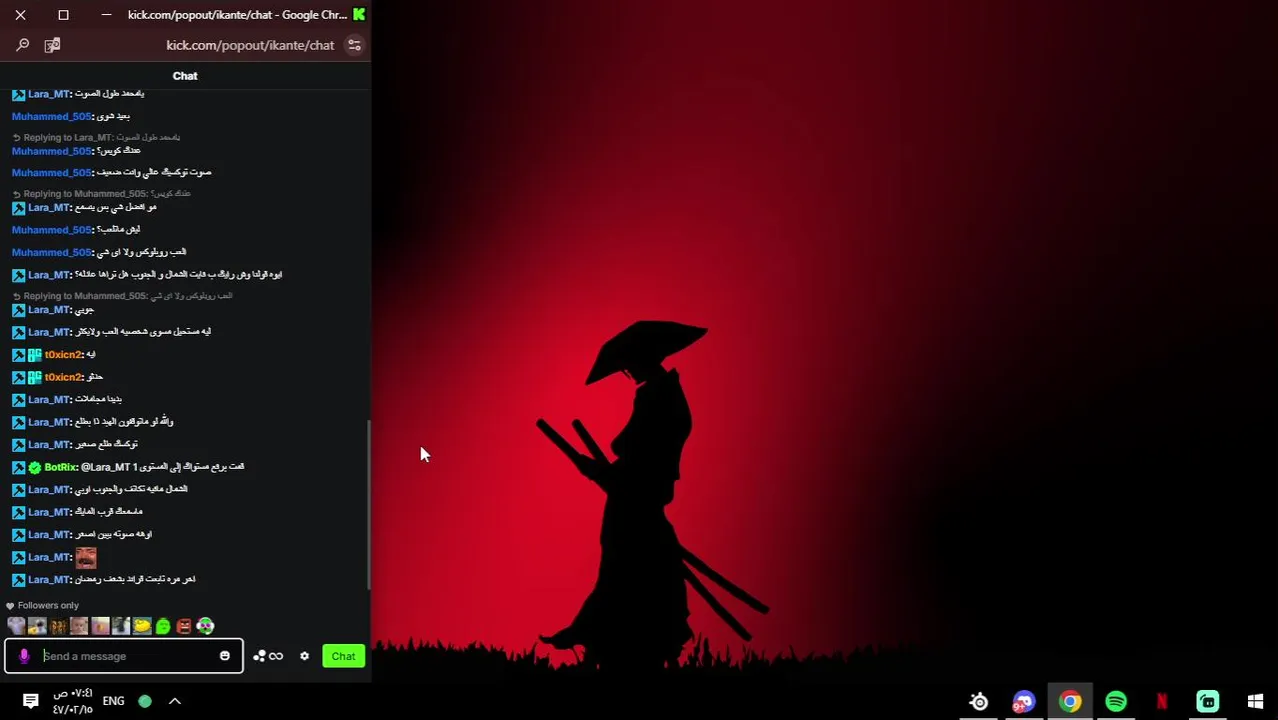The width and height of the screenshot is (1278, 720).
Task: Switch the ENG input language indicator
Action: tap(113, 701)
